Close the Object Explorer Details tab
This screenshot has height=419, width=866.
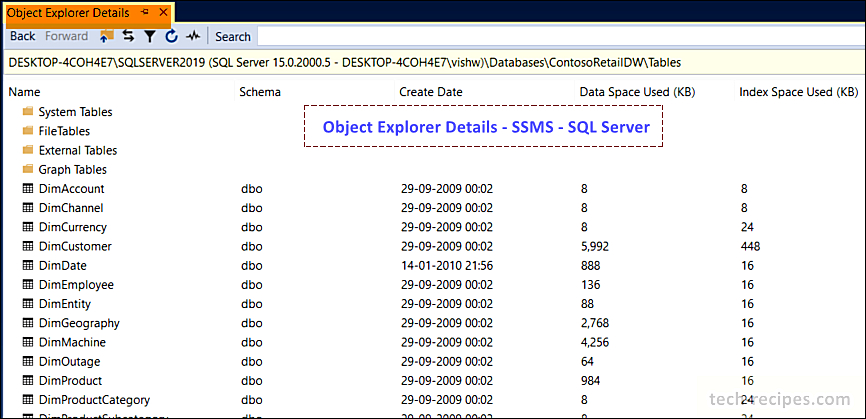point(162,12)
